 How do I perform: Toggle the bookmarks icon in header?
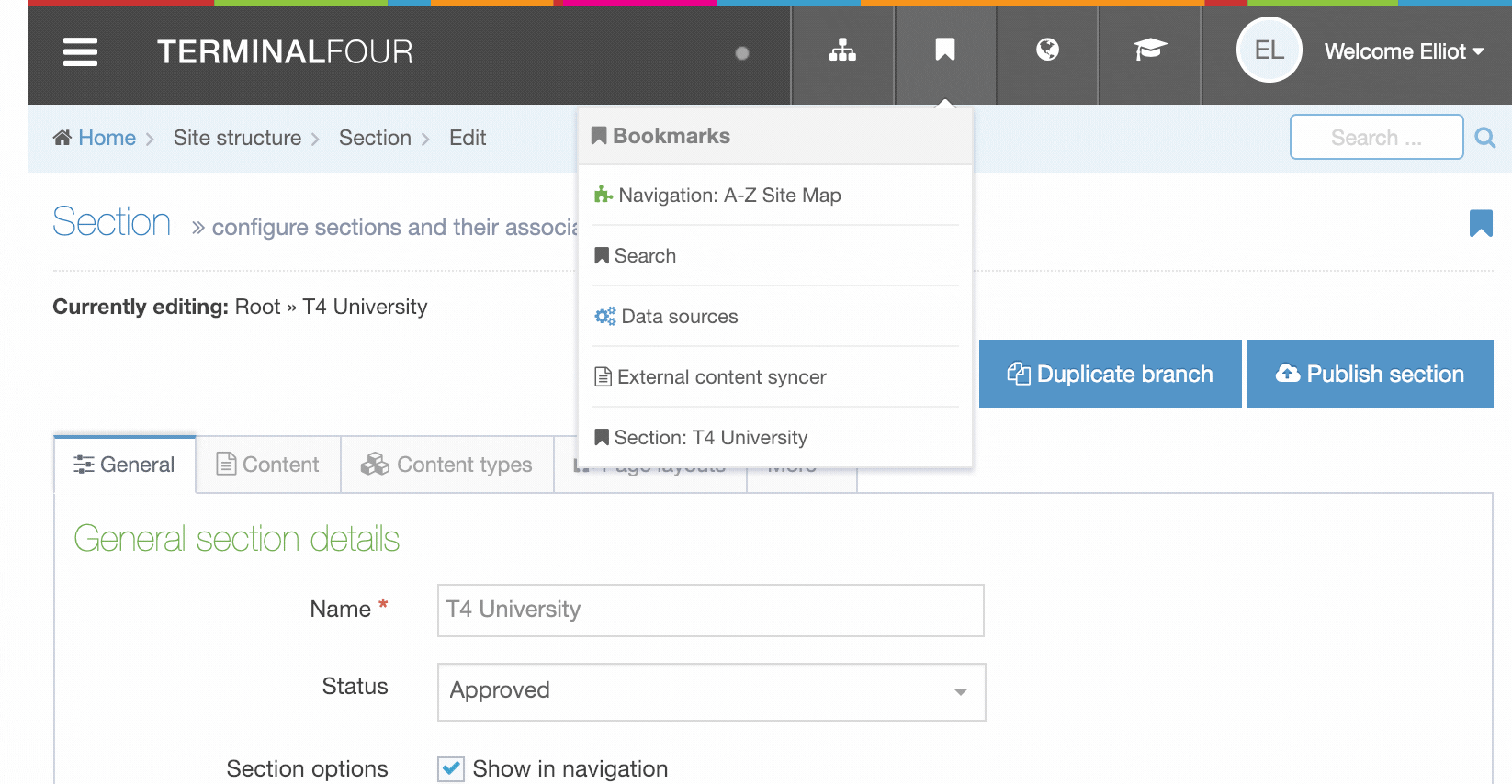pyautogui.click(x=944, y=50)
